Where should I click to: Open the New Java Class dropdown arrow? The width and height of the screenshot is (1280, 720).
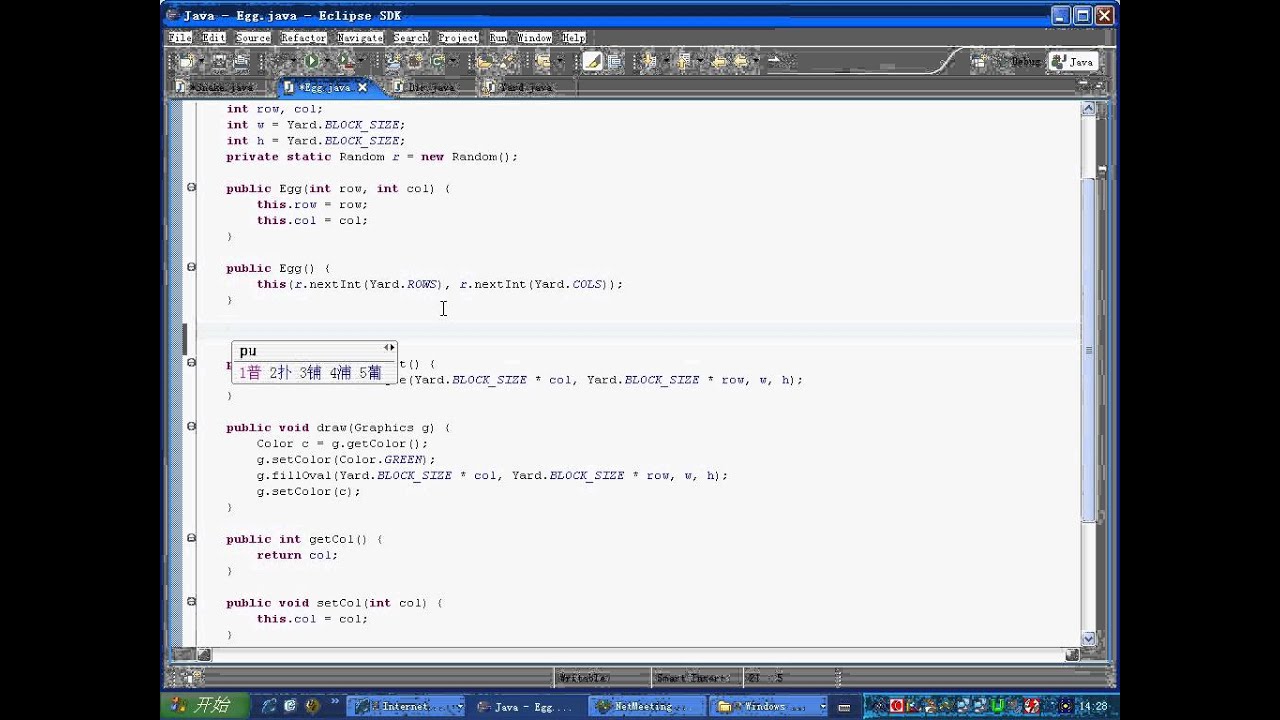pyautogui.click(x=452, y=62)
